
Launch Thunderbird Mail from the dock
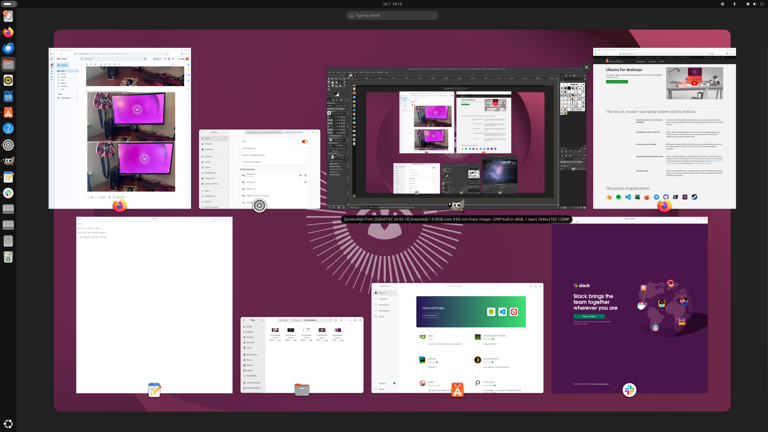pyautogui.click(x=8, y=48)
